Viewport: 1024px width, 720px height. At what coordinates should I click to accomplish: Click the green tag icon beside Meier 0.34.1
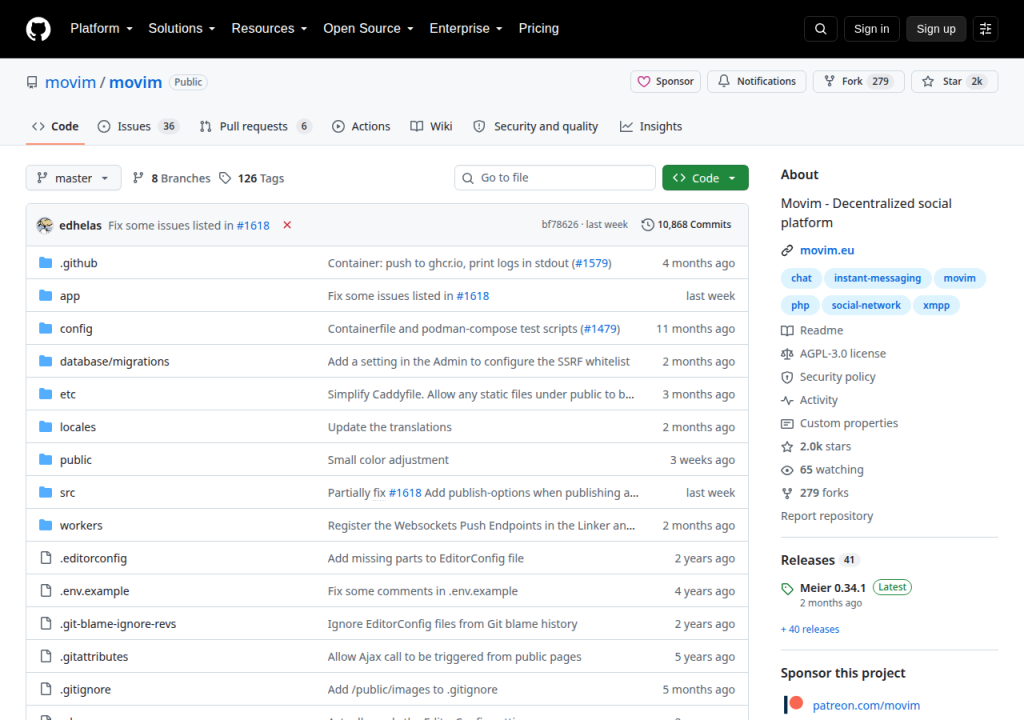(787, 589)
